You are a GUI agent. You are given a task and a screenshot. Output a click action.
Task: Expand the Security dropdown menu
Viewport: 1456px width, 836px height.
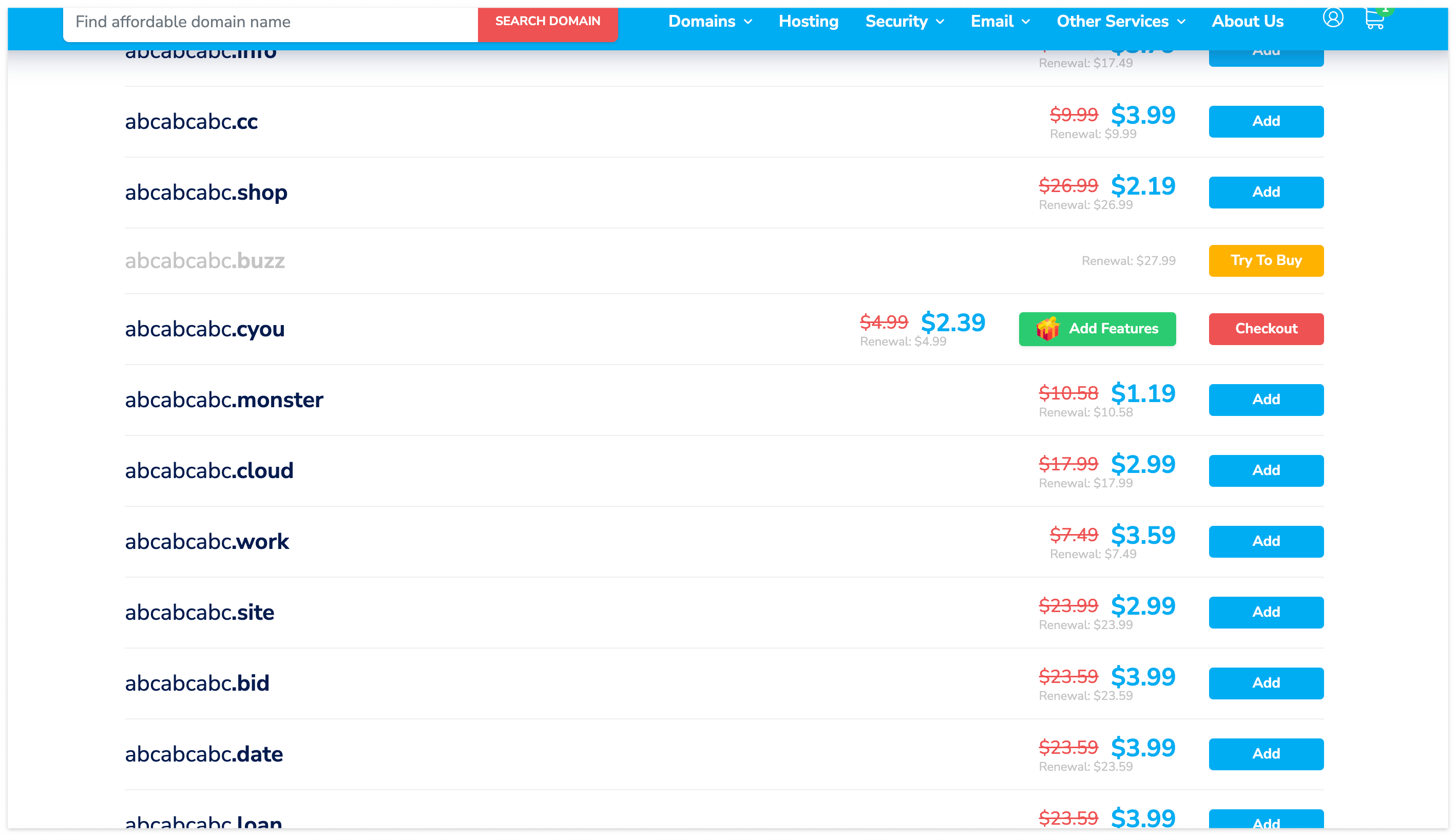click(904, 21)
